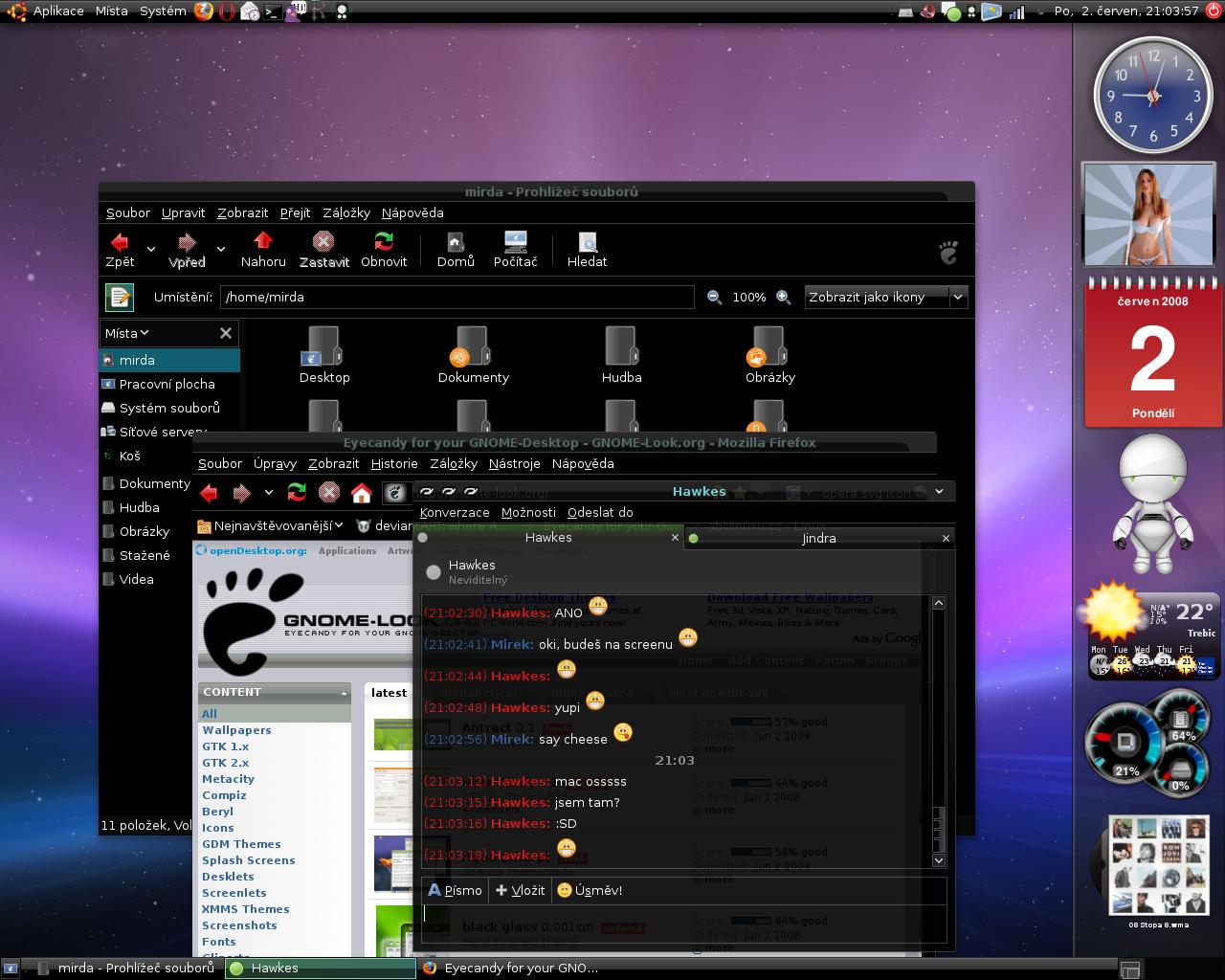This screenshot has width=1225, height=980.
Task: Switch to Eyecandy Firefox taskbar button
Action: point(513,969)
